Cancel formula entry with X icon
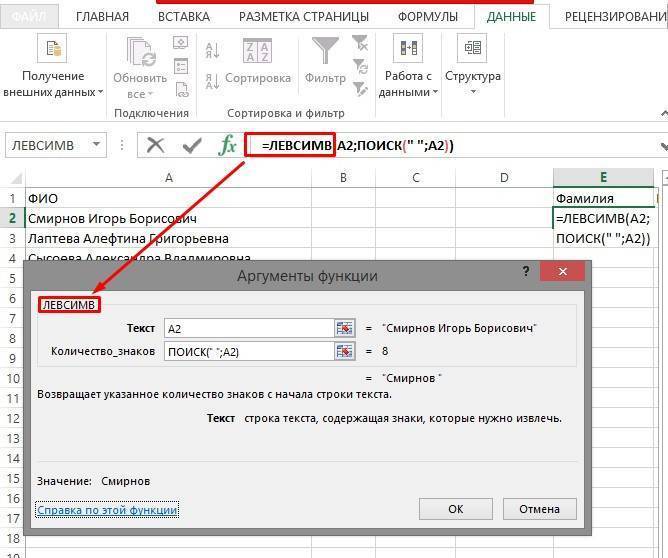668x558 pixels. click(x=155, y=145)
